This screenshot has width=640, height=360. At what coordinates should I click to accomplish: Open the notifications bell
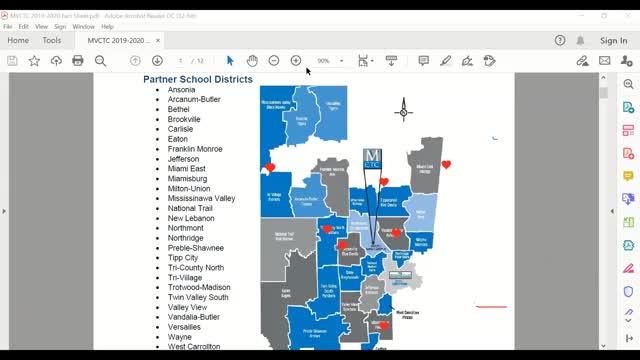pyautogui.click(x=580, y=40)
